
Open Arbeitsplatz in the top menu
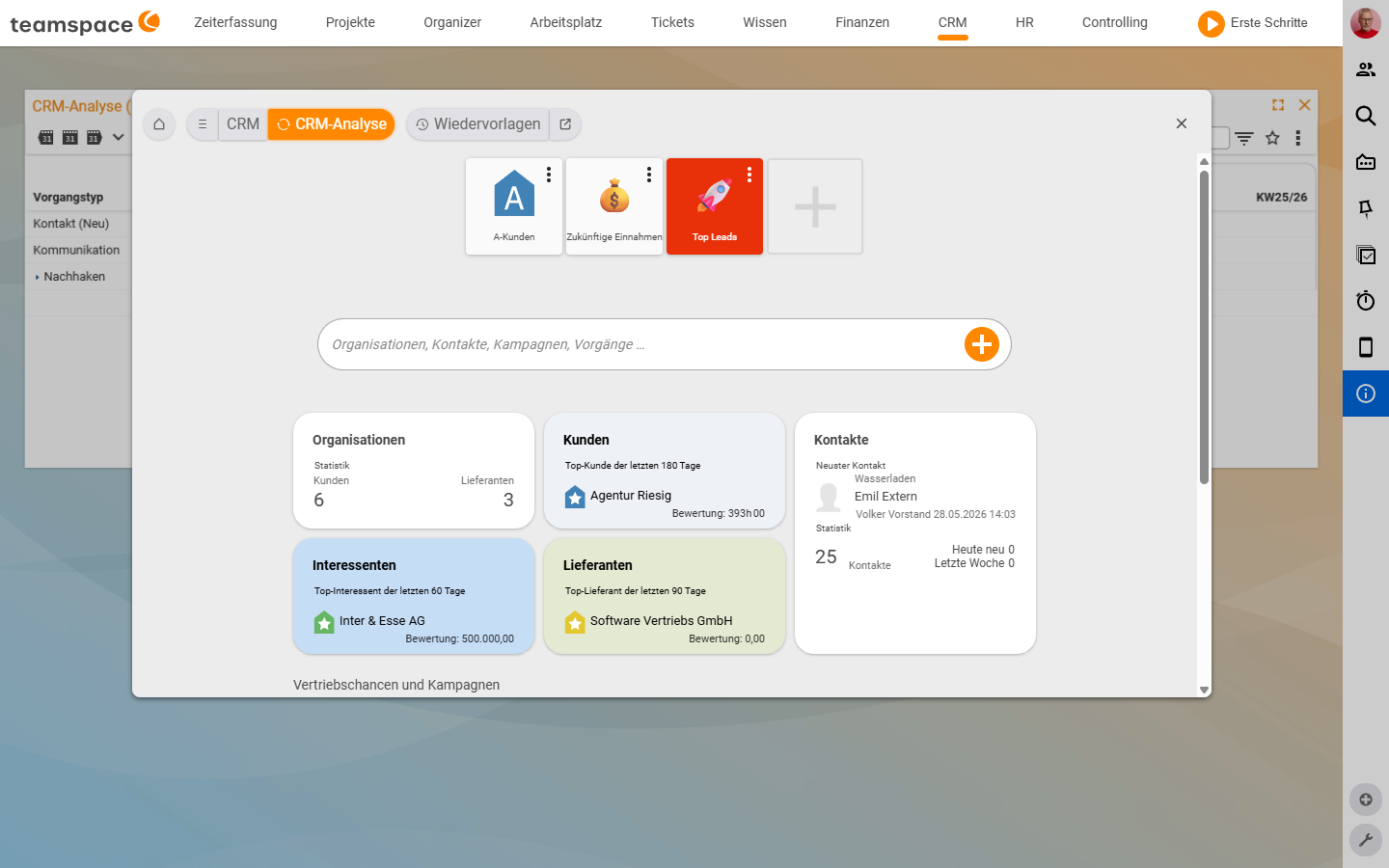tap(566, 22)
